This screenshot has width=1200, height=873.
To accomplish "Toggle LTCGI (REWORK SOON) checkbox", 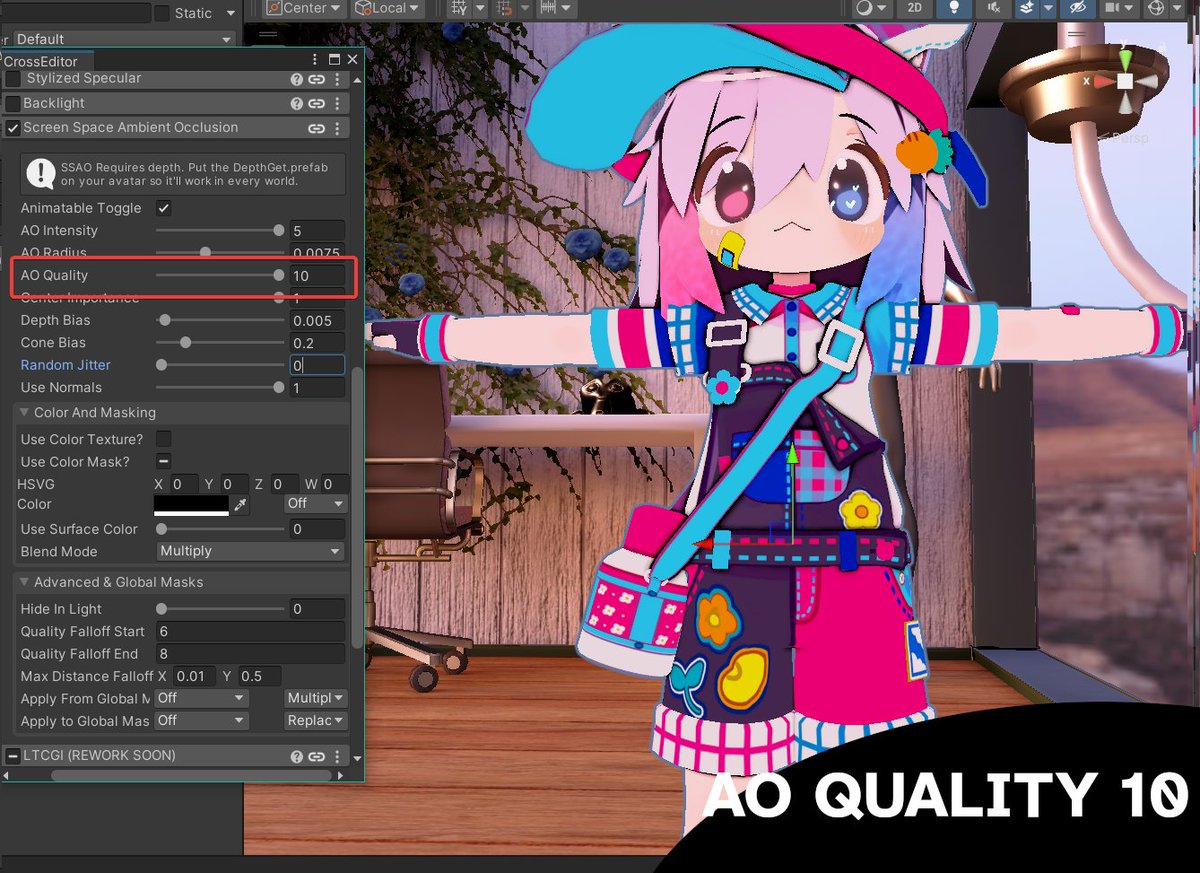I will click(13, 756).
